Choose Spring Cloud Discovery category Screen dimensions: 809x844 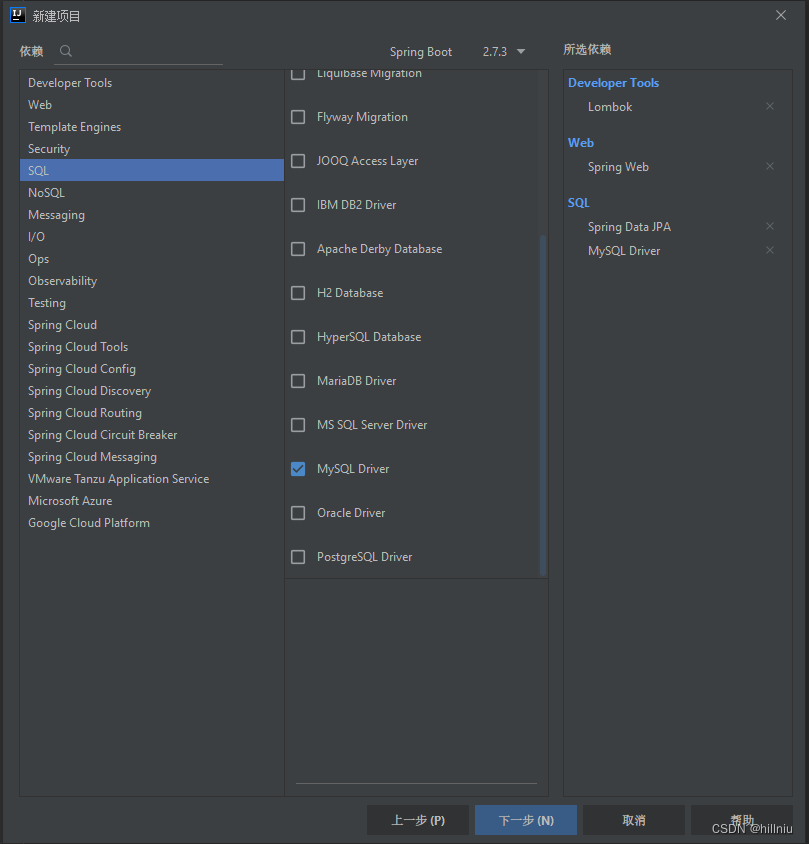tap(152, 391)
